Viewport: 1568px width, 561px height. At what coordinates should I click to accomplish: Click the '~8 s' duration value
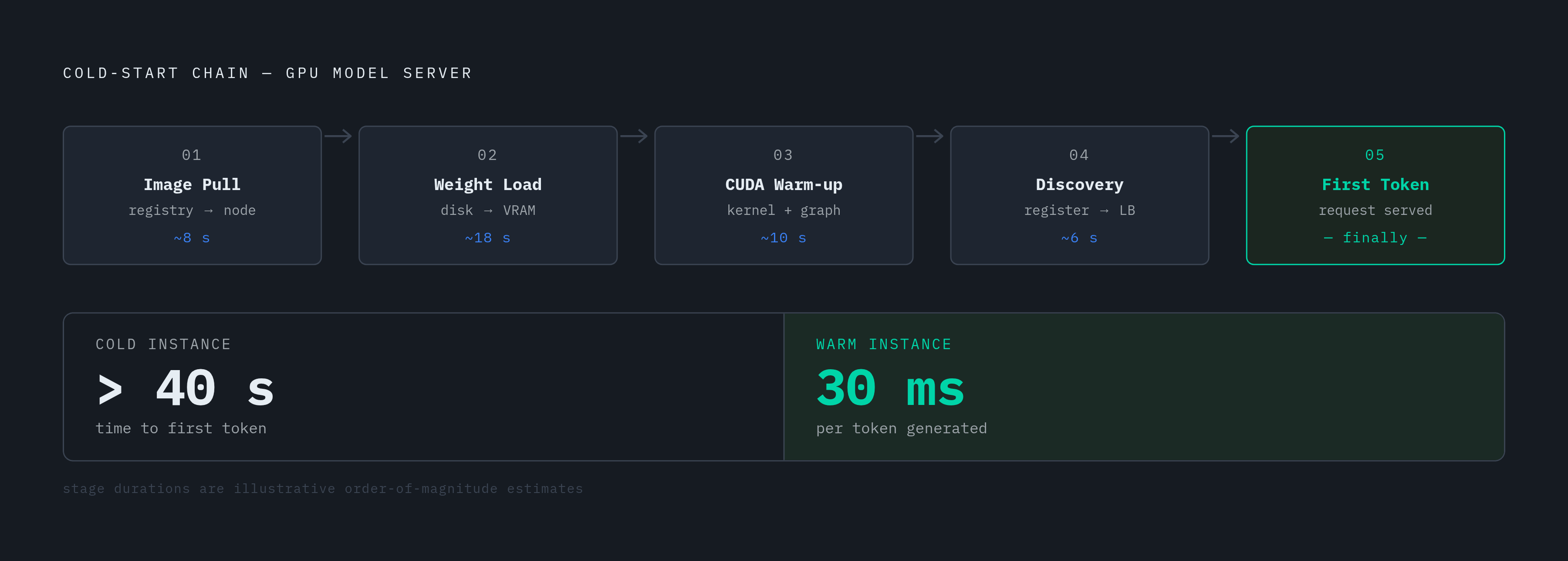click(192, 238)
